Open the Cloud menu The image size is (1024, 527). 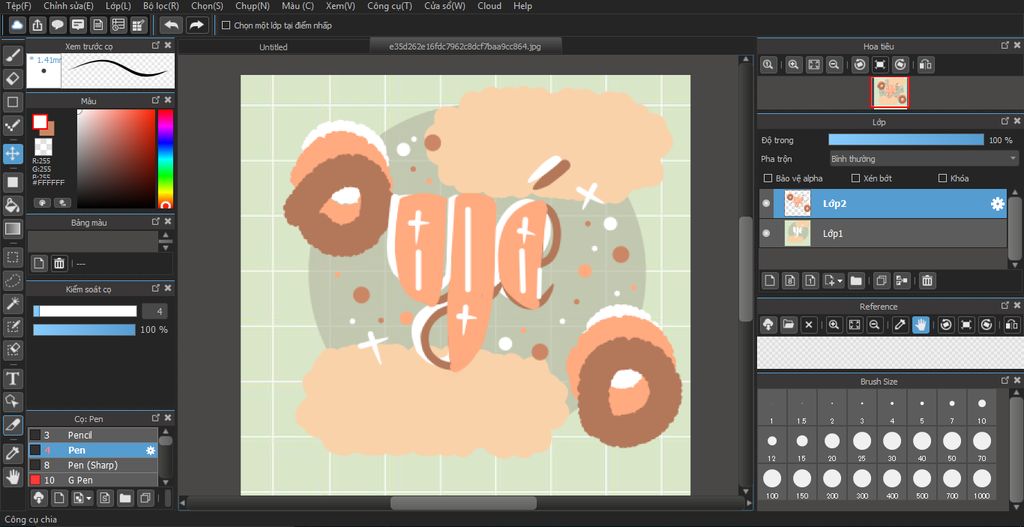coord(489,6)
